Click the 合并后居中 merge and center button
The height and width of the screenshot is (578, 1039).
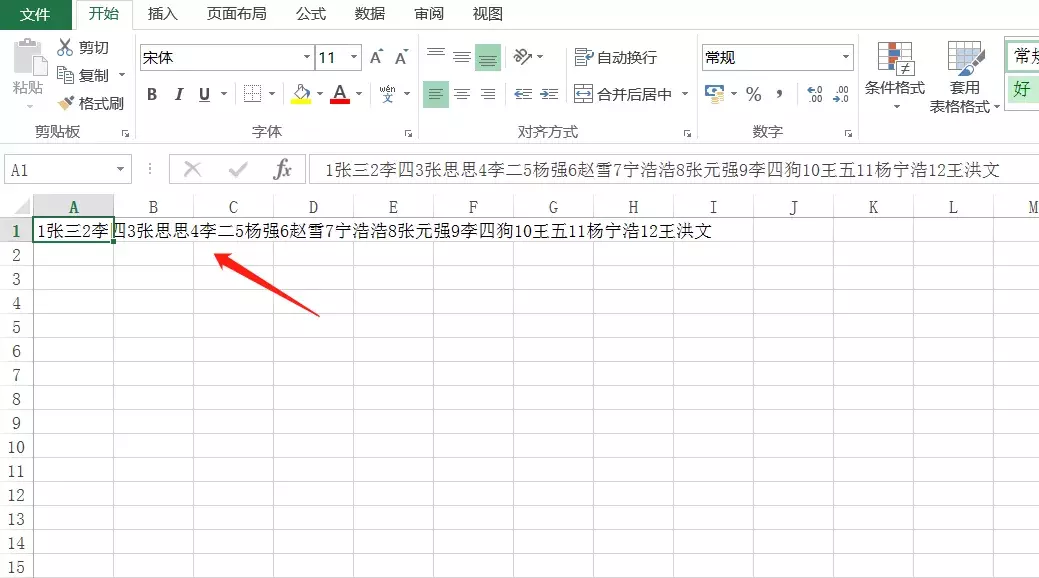coord(623,94)
